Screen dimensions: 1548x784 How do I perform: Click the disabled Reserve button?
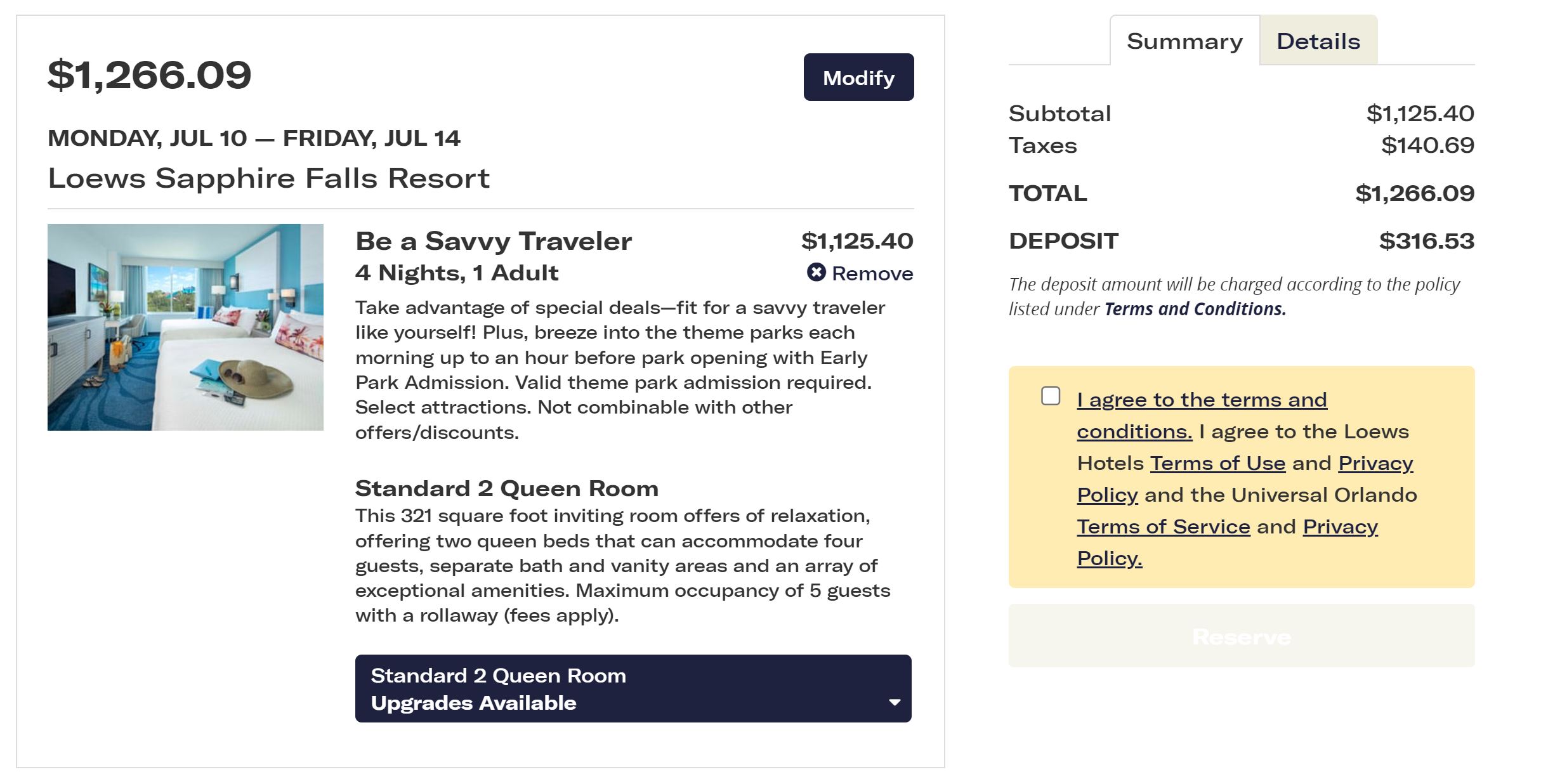pyautogui.click(x=1242, y=636)
